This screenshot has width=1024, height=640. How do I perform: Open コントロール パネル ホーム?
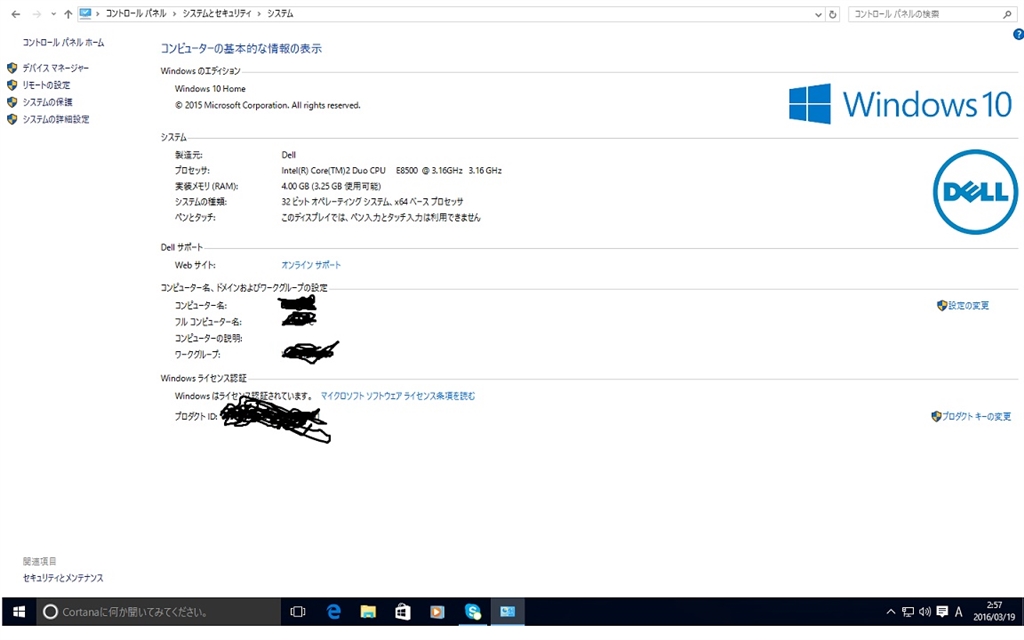pyautogui.click(x=63, y=42)
